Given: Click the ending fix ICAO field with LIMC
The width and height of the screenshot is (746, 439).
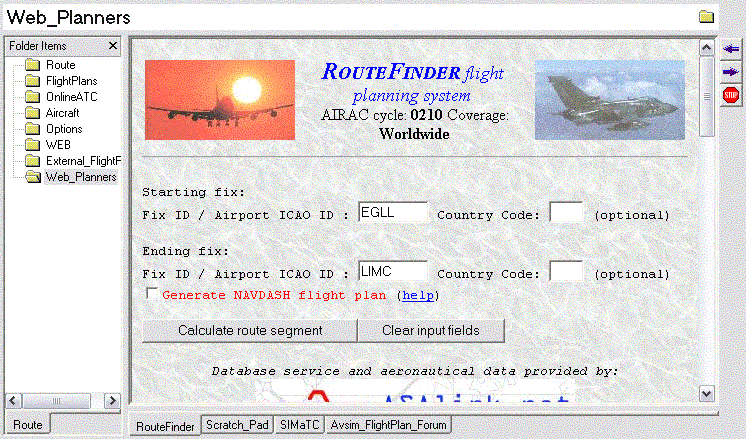Looking at the screenshot, I should [393, 271].
